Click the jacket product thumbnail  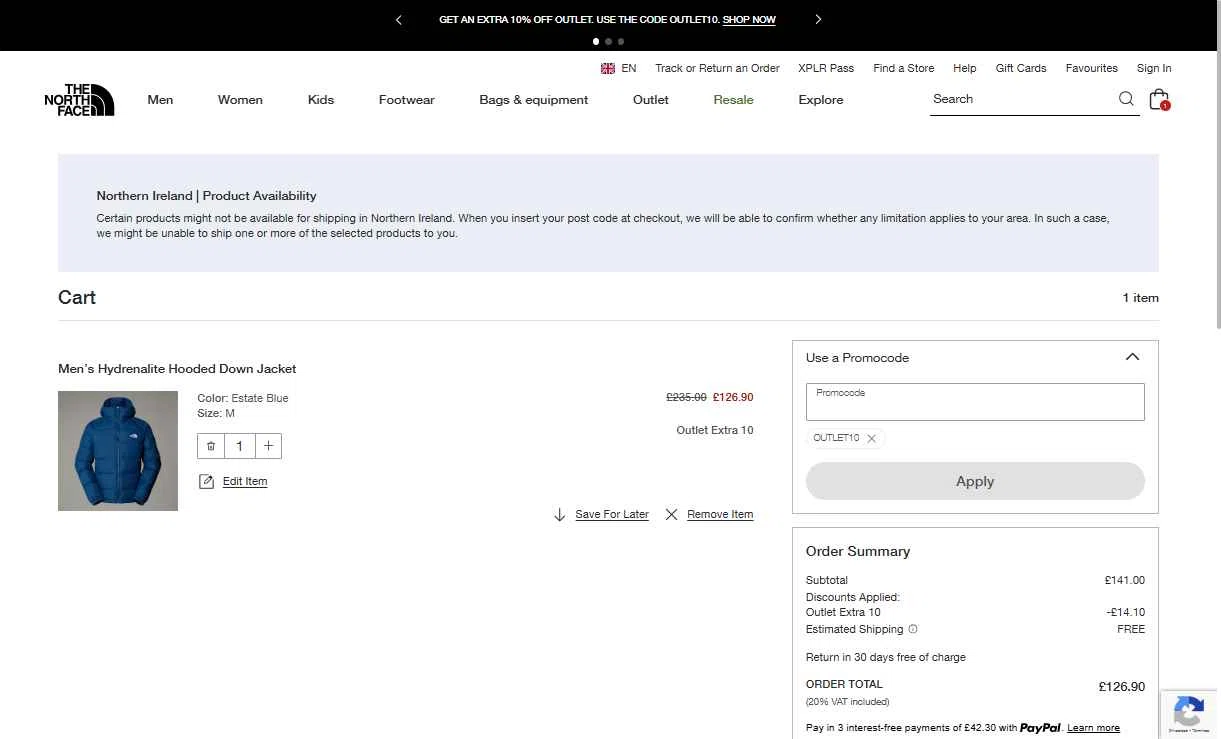coord(118,451)
